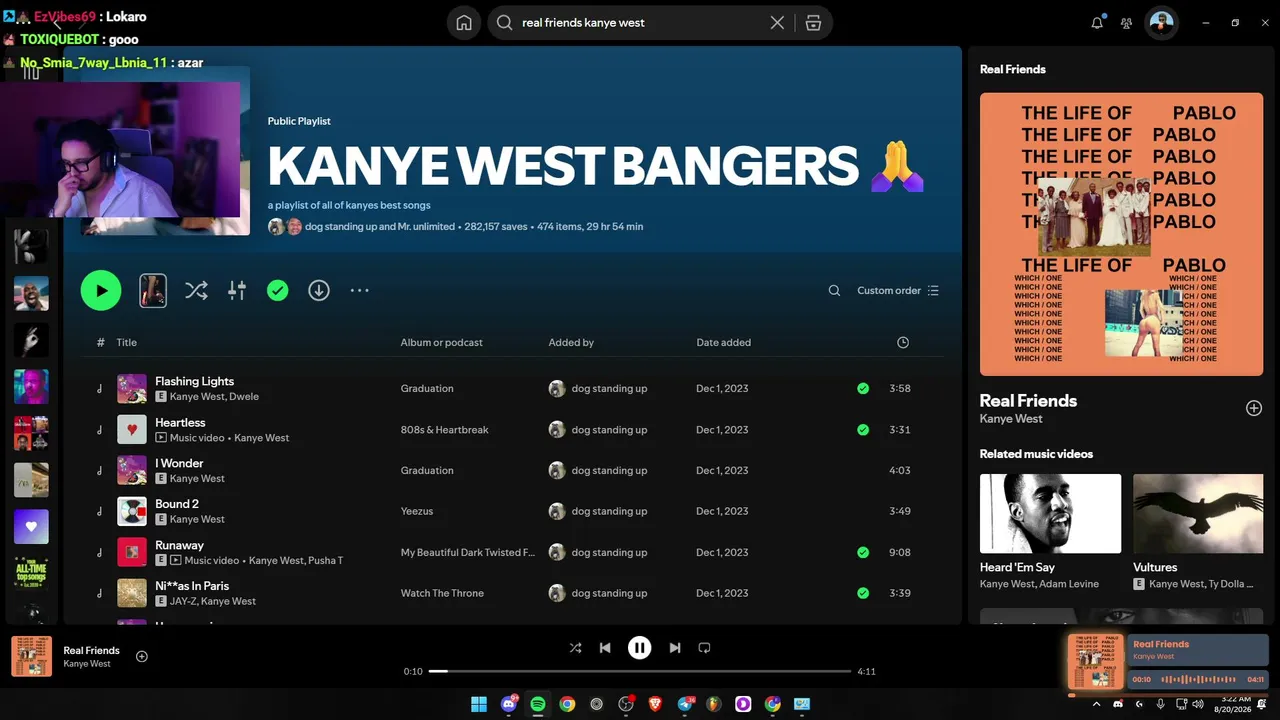1280x720 pixels.
Task: Open the Watch The Throne album link
Action: (442, 594)
